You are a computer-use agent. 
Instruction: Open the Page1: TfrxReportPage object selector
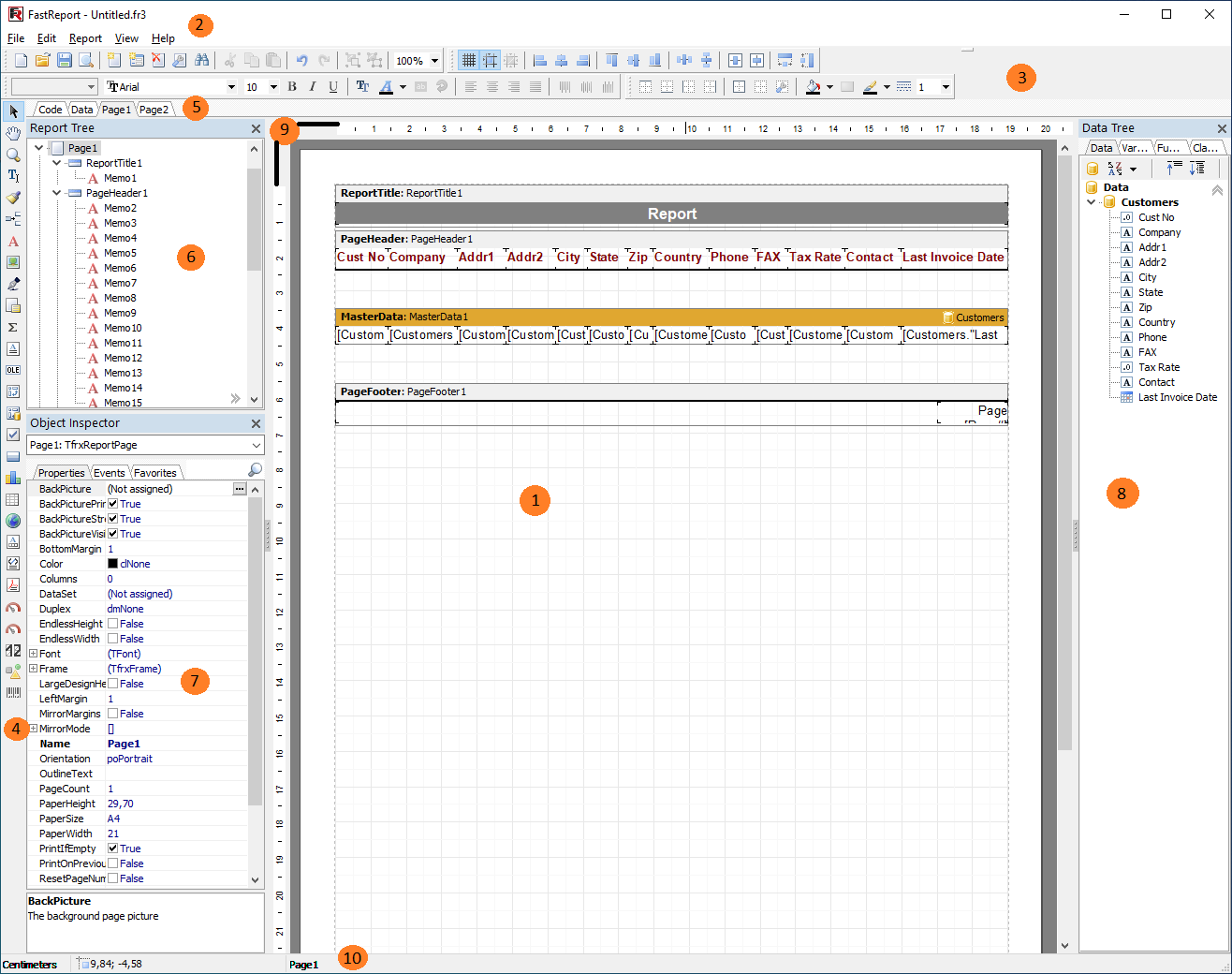(x=145, y=445)
